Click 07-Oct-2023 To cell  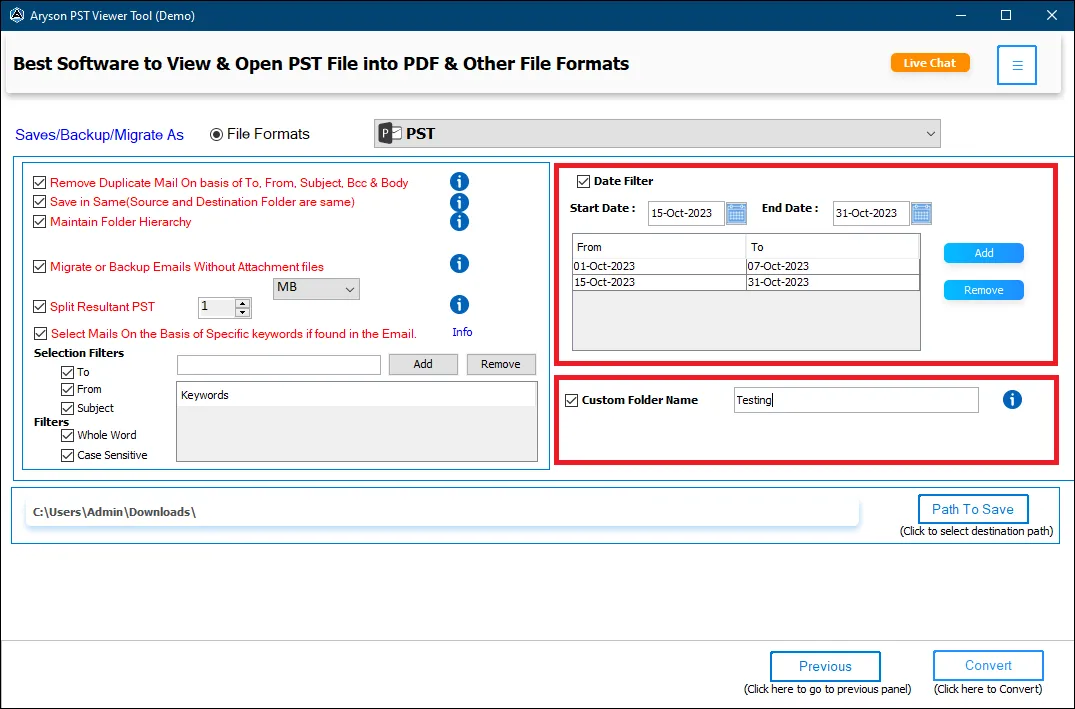pos(832,266)
